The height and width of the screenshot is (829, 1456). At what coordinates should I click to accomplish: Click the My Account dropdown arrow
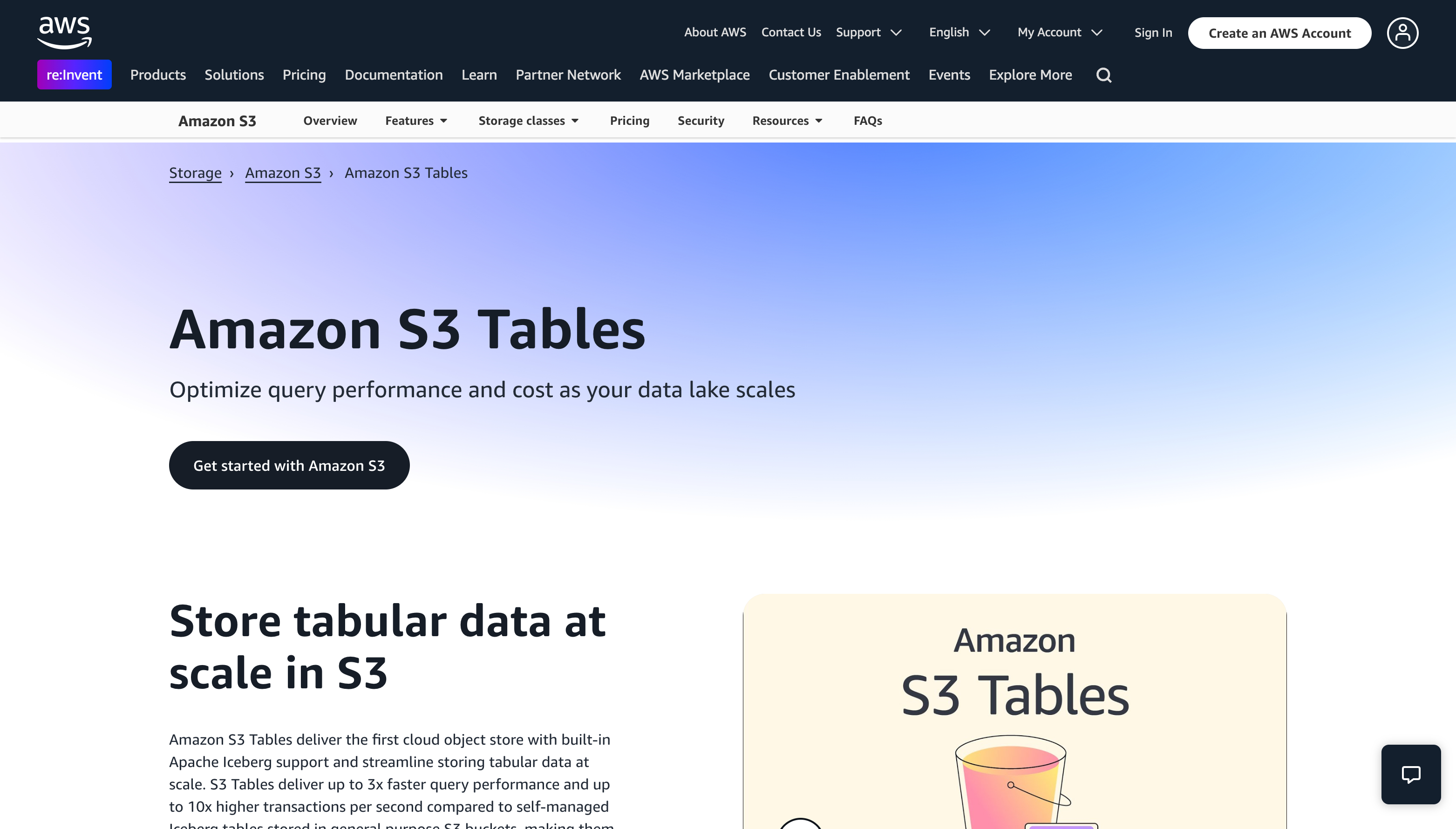tap(1100, 32)
